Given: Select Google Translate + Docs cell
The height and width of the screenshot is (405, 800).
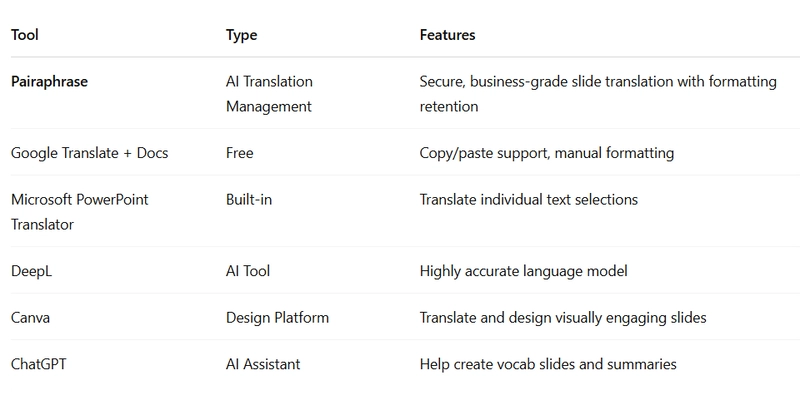Looking at the screenshot, I should pyautogui.click(x=89, y=153).
